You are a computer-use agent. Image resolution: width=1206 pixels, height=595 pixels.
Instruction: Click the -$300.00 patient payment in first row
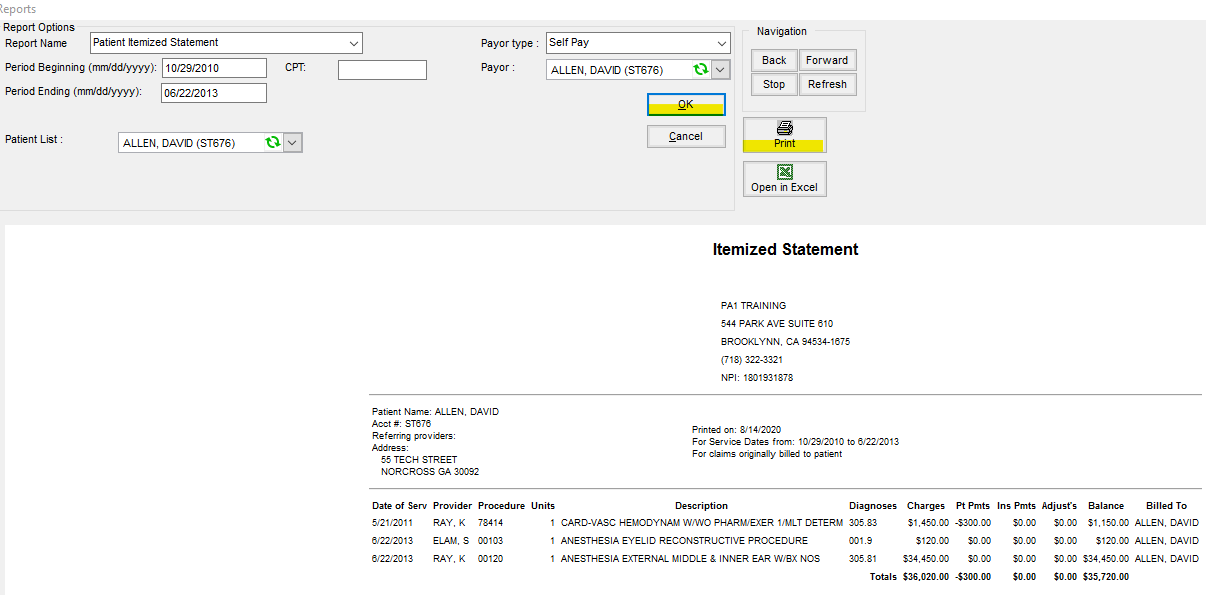coord(973,522)
